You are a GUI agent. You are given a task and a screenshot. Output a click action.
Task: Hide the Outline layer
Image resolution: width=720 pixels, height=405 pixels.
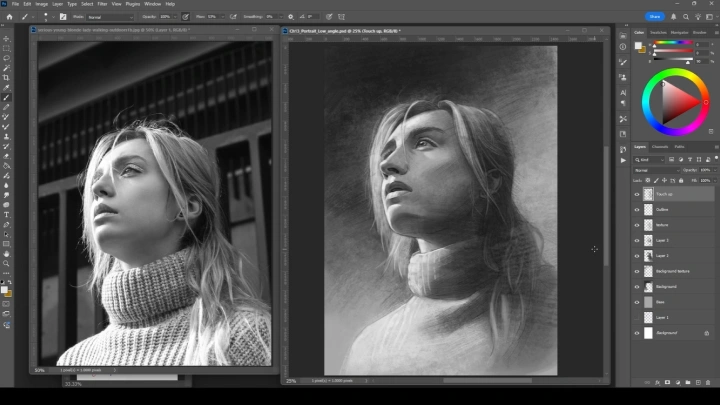pyautogui.click(x=637, y=210)
